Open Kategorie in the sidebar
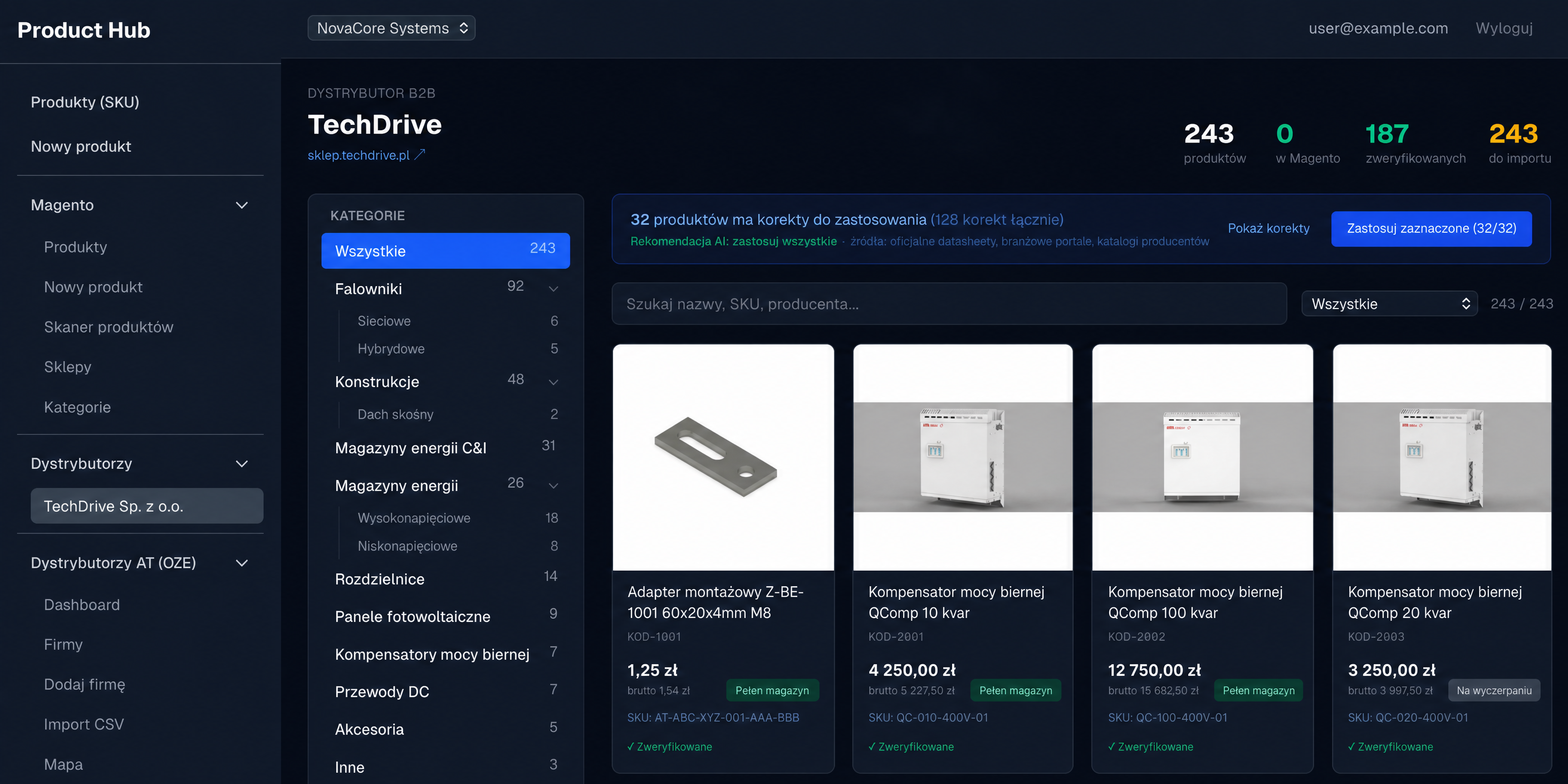Screen dimensions: 1568x784 pos(77,407)
